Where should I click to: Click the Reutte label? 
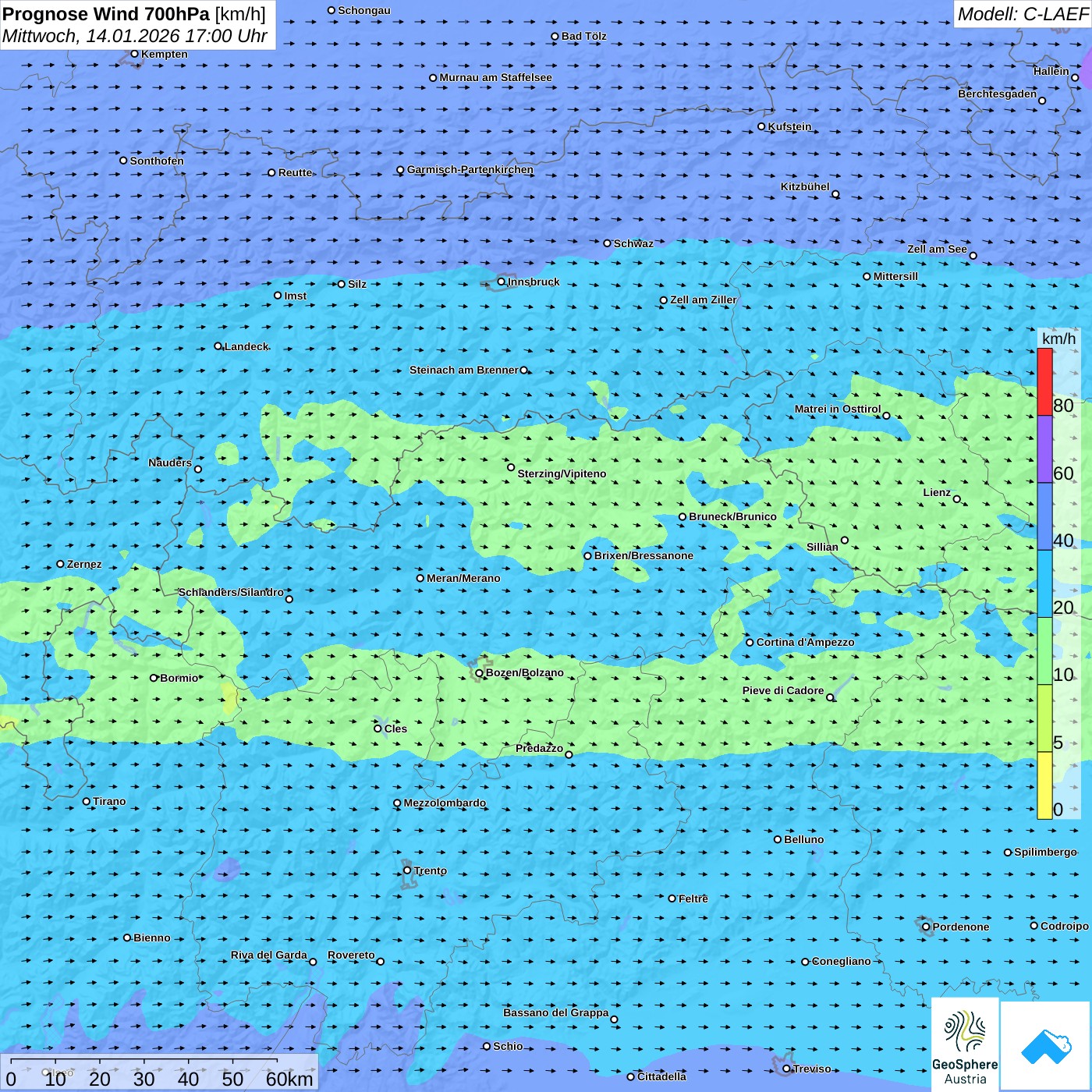point(296,172)
